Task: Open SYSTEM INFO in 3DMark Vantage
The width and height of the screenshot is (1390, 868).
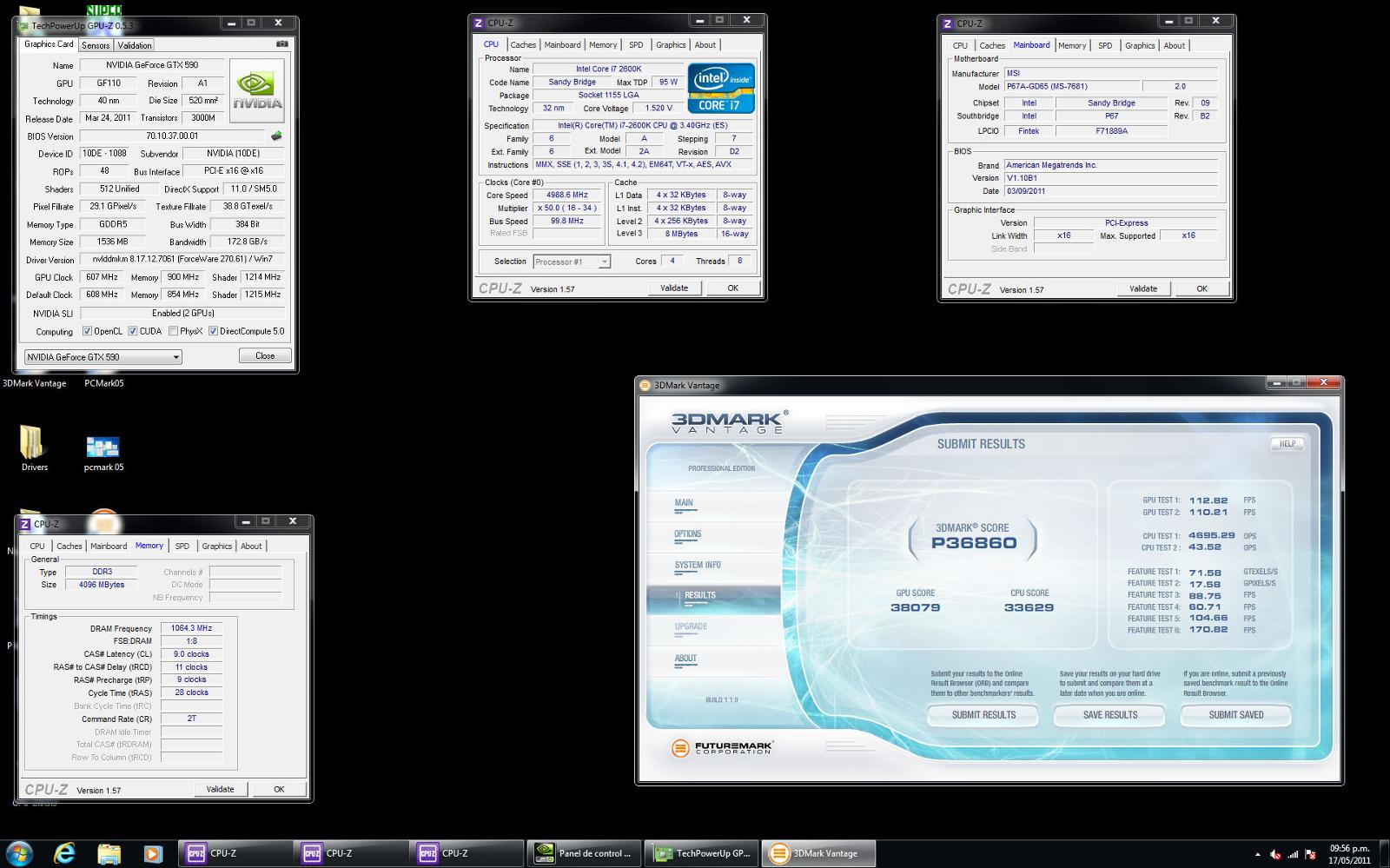Action: 698,565
